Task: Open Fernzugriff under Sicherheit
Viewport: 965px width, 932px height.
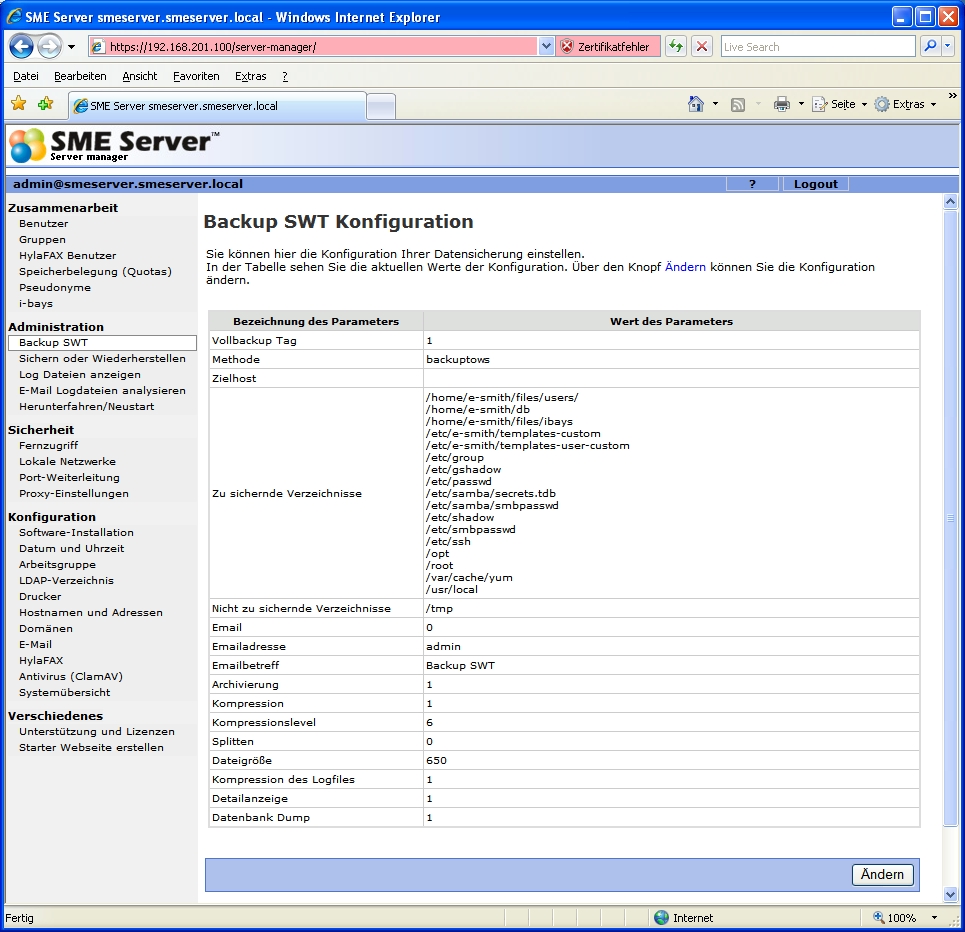Action: (49, 445)
